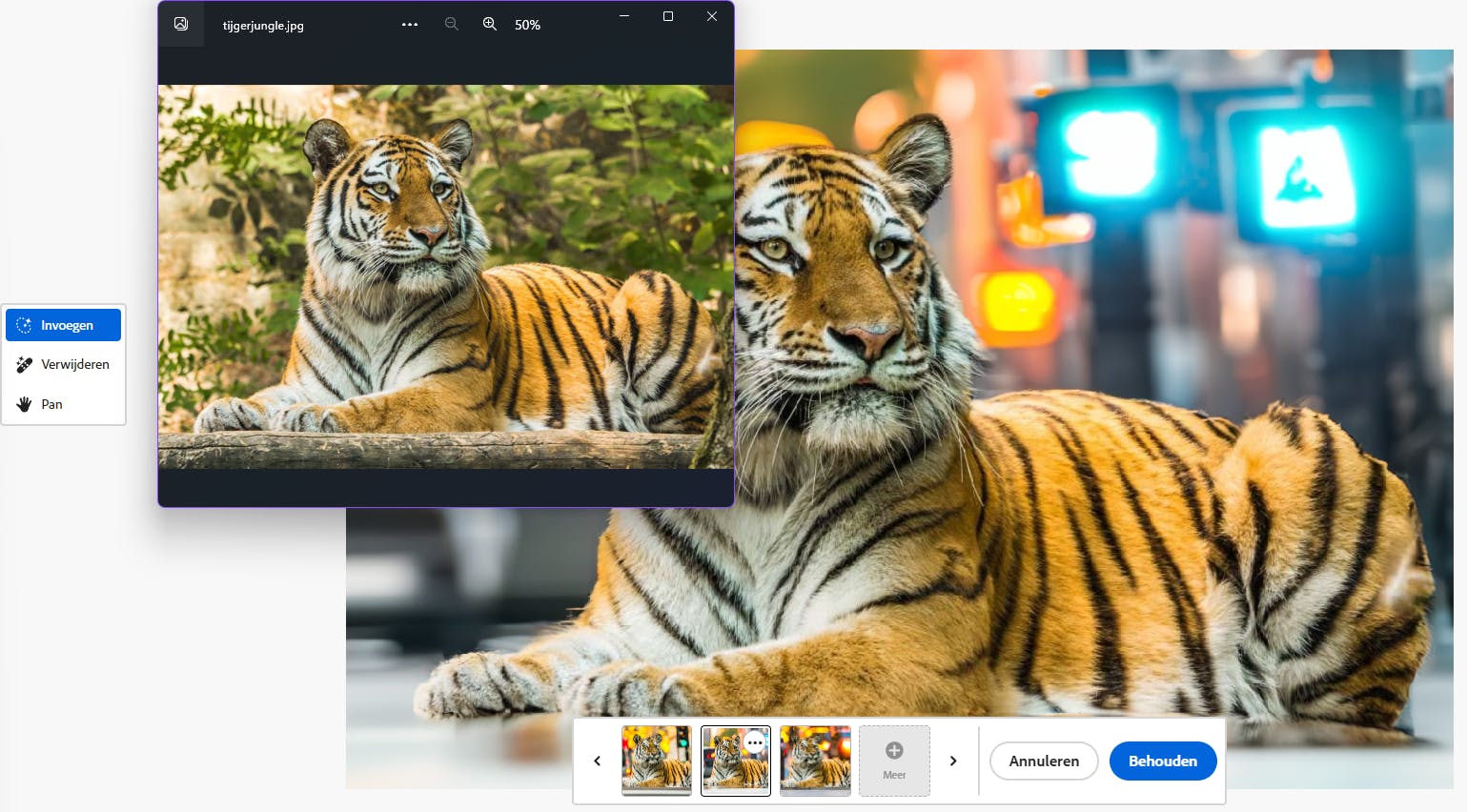Choose the third tiger variation thumbnail
The image size is (1467, 812).
point(815,760)
